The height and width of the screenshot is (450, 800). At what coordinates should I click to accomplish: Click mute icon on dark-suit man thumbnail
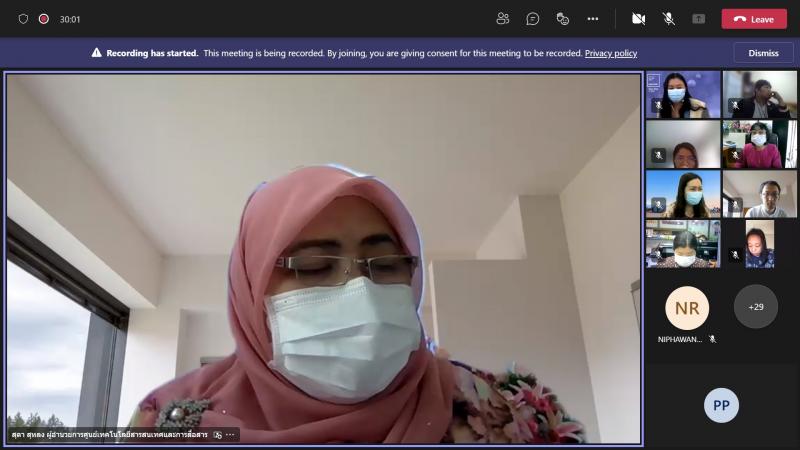click(735, 105)
